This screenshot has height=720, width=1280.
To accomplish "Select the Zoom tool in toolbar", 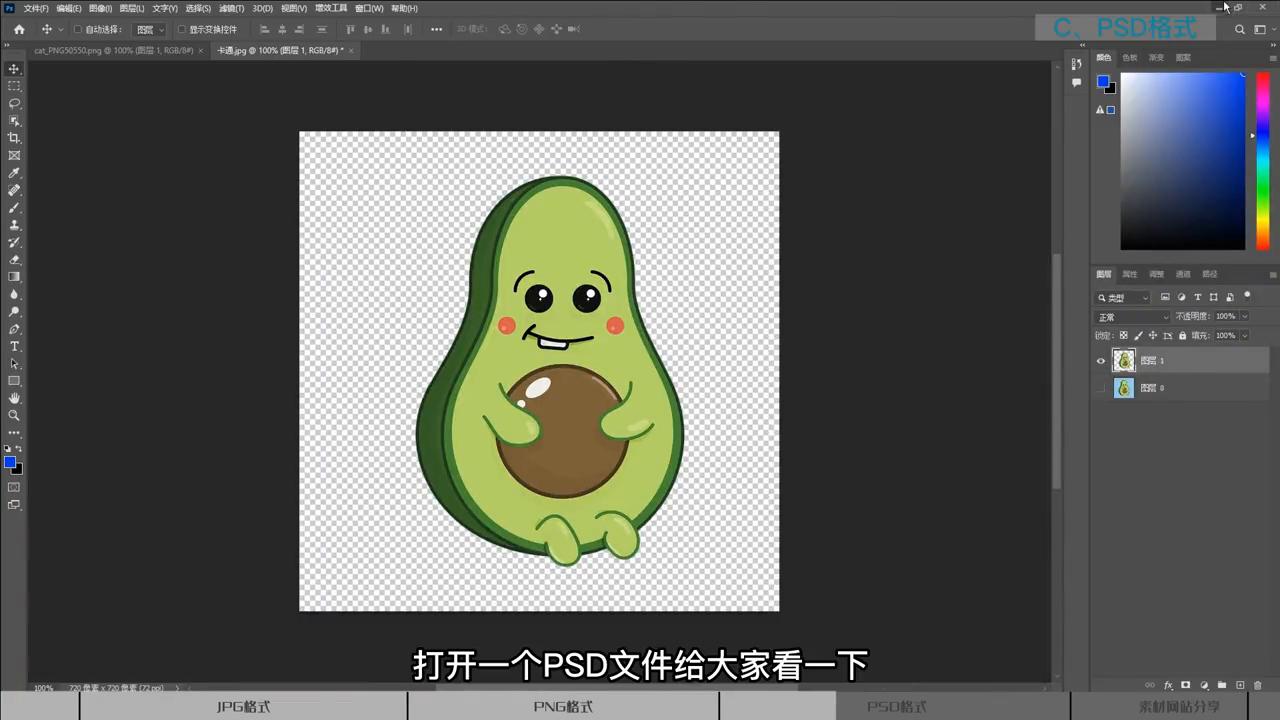I will (x=14, y=415).
